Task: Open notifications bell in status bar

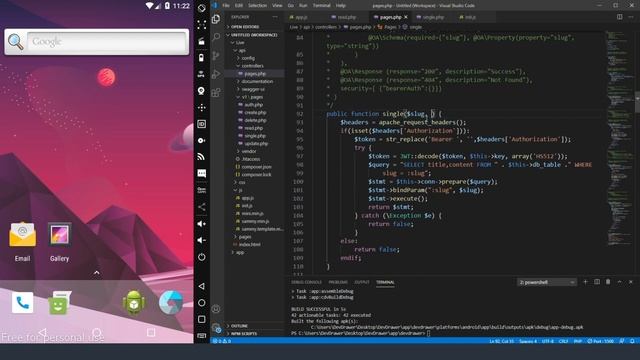Action: point(632,341)
